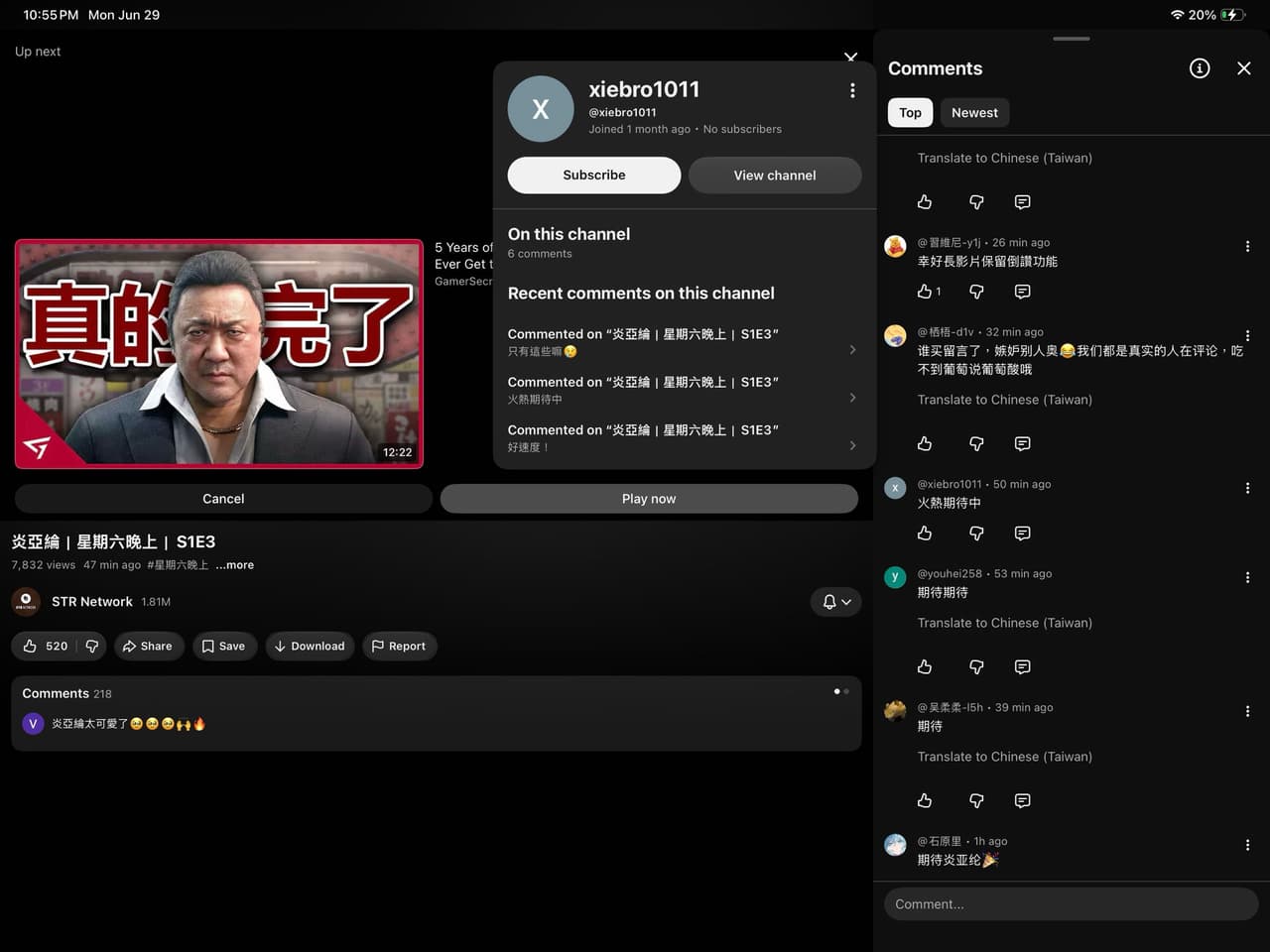Click the View channel button
Viewport: 1270px width, 952px height.
pos(775,176)
